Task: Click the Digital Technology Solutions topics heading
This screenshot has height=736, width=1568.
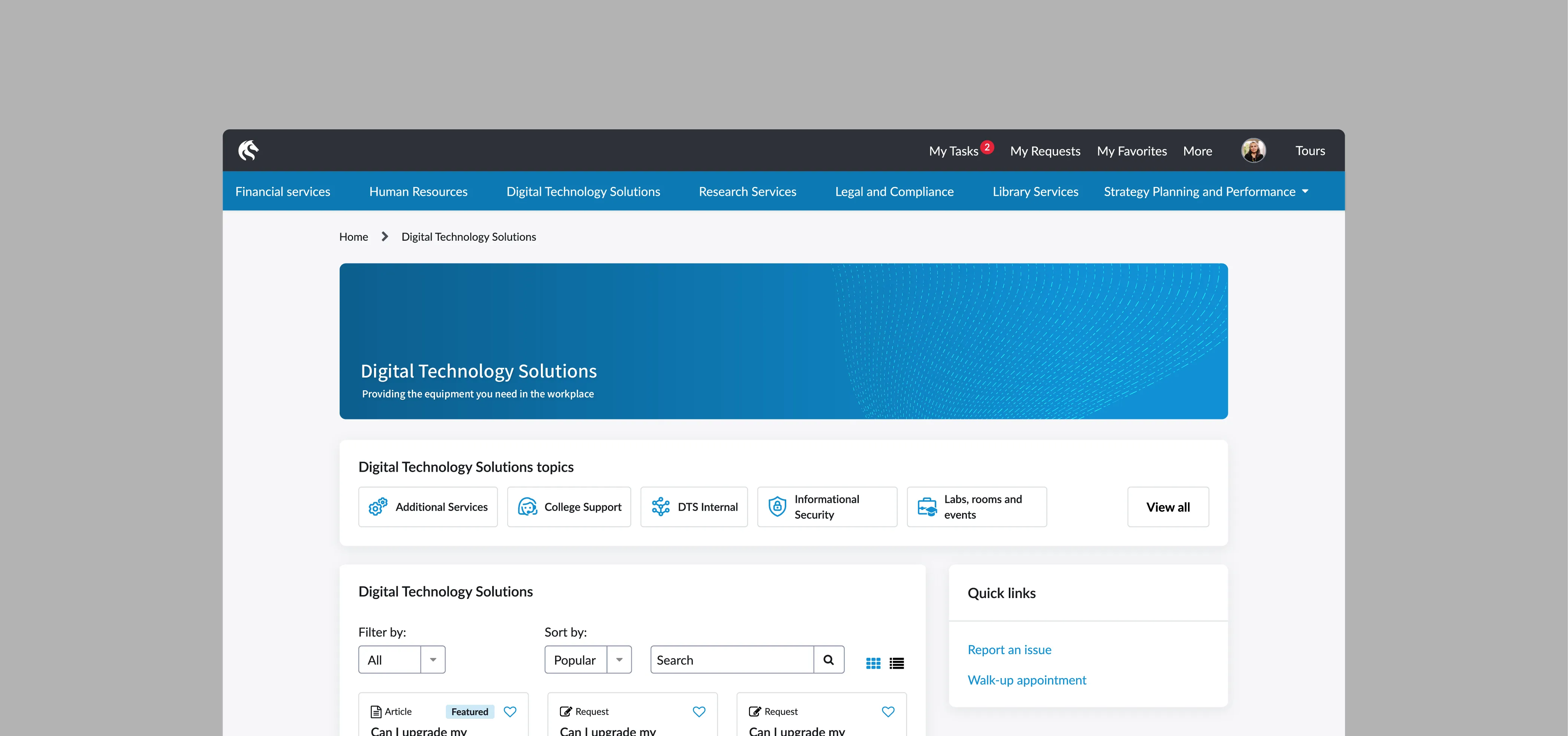Action: pyautogui.click(x=466, y=466)
